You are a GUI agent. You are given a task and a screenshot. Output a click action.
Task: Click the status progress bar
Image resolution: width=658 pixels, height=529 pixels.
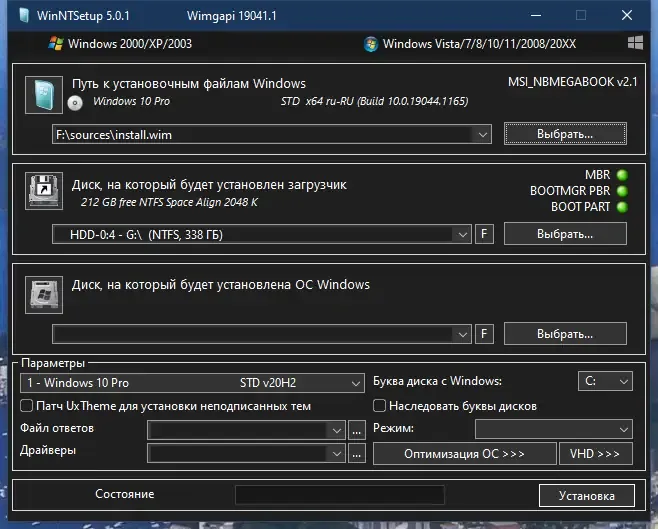[x=339, y=495]
